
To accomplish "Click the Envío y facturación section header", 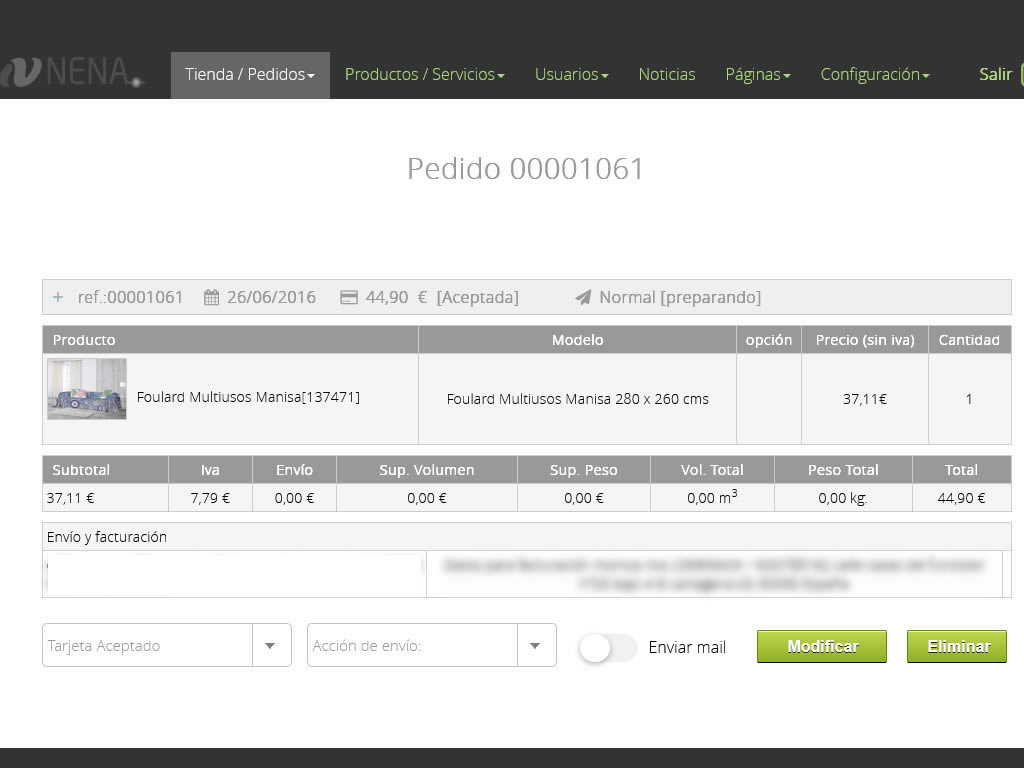I will point(107,537).
